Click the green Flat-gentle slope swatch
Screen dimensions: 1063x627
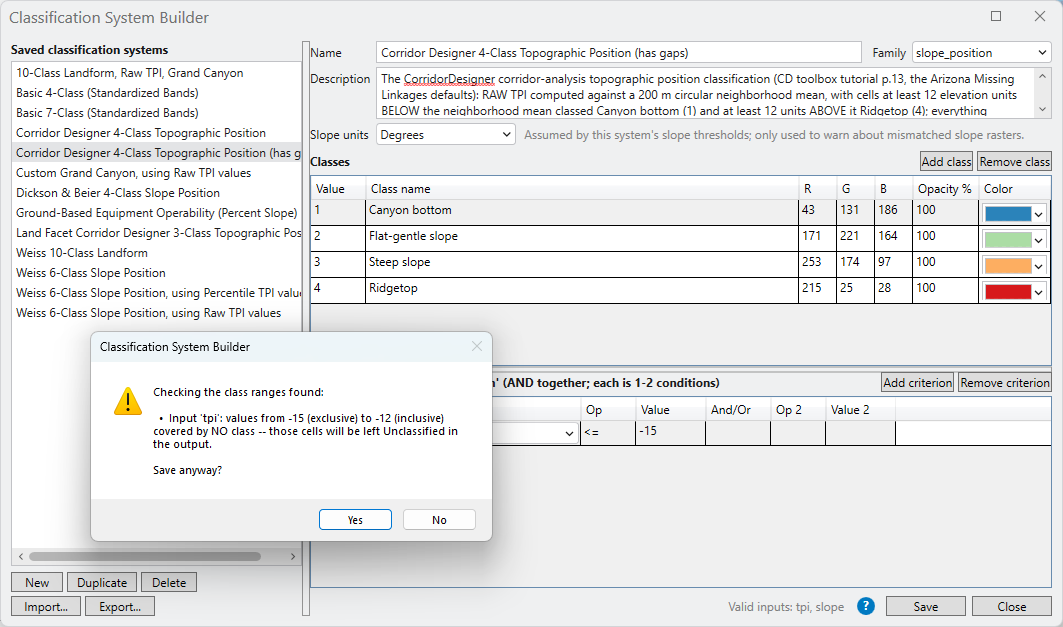[1007, 240]
